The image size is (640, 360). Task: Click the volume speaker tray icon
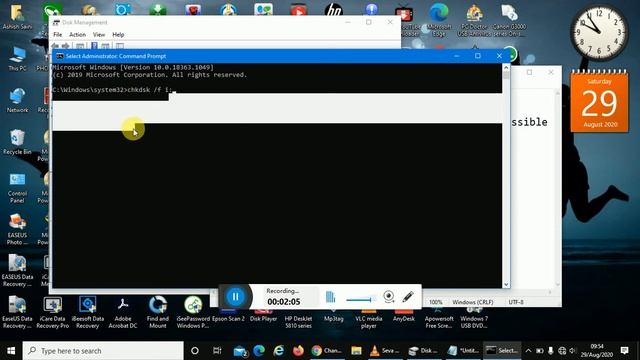tap(573, 351)
